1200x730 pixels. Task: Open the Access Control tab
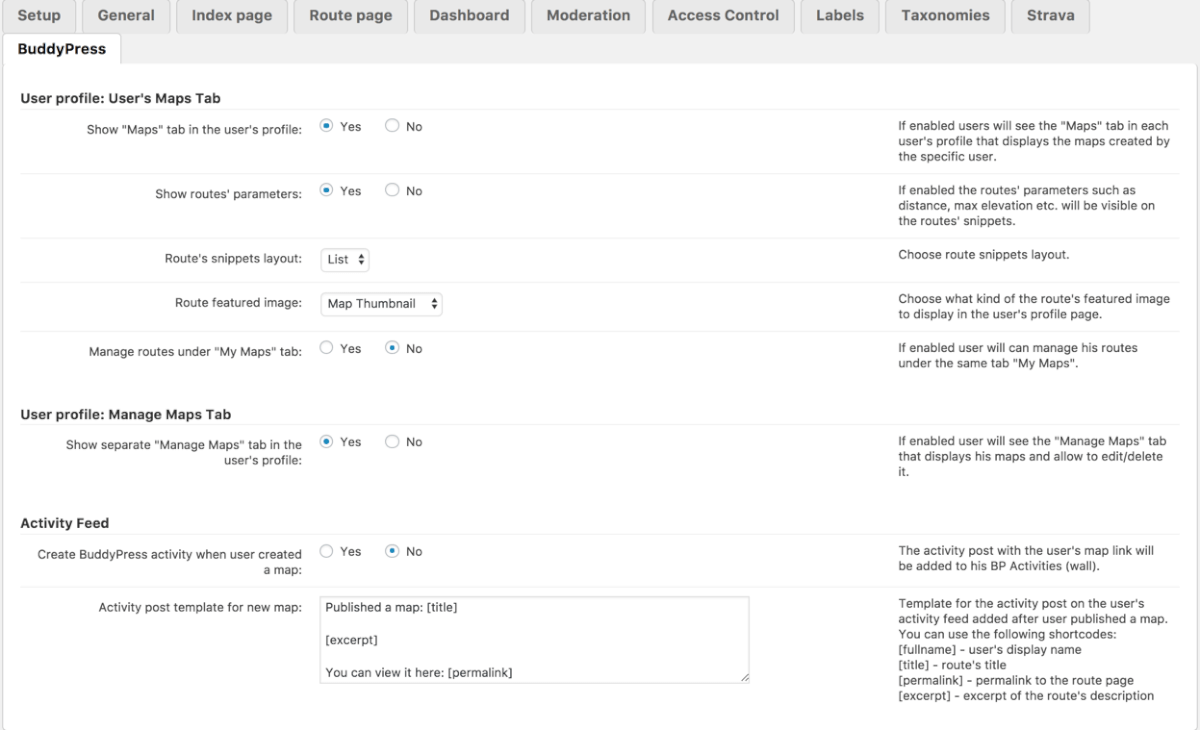coord(723,16)
